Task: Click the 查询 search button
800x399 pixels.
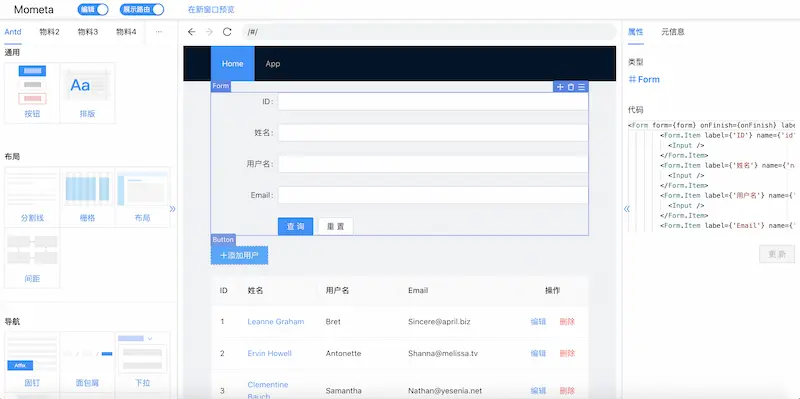Action: pos(295,226)
